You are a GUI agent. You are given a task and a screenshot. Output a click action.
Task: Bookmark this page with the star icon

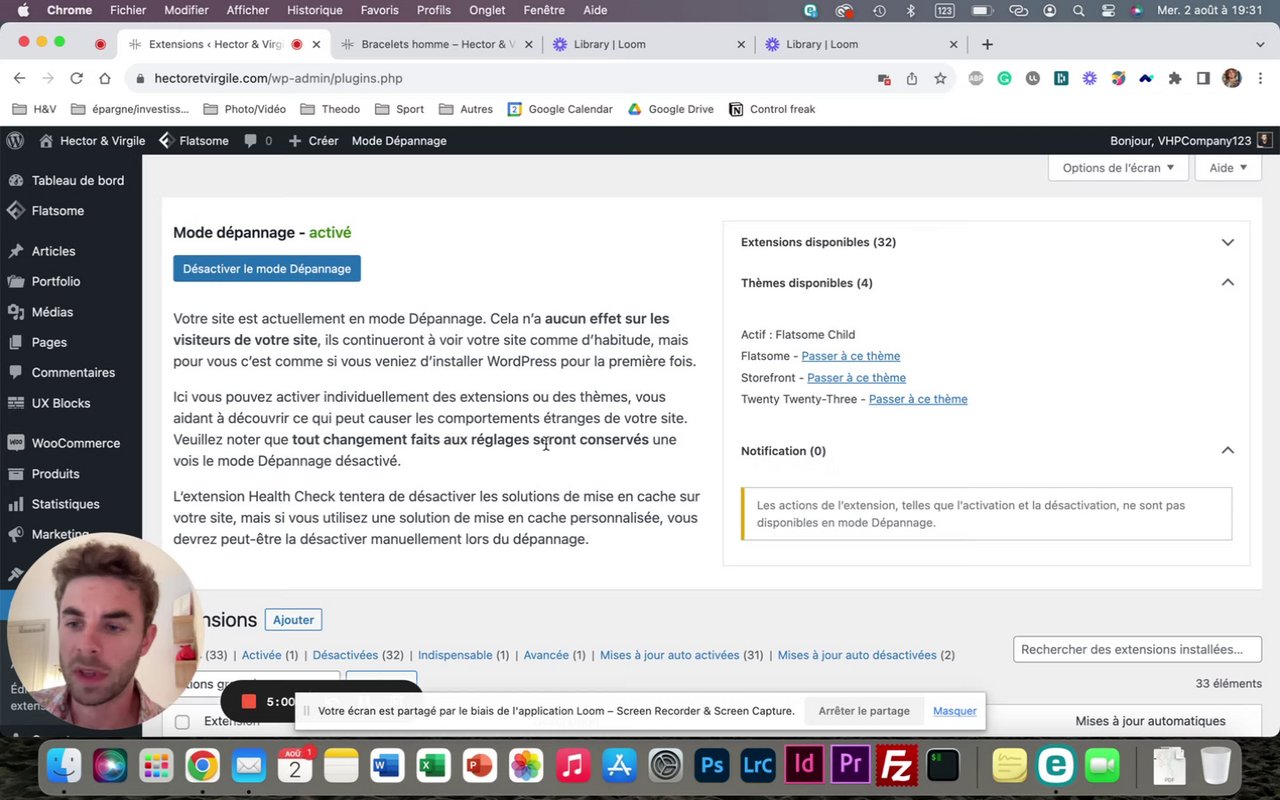940,78
